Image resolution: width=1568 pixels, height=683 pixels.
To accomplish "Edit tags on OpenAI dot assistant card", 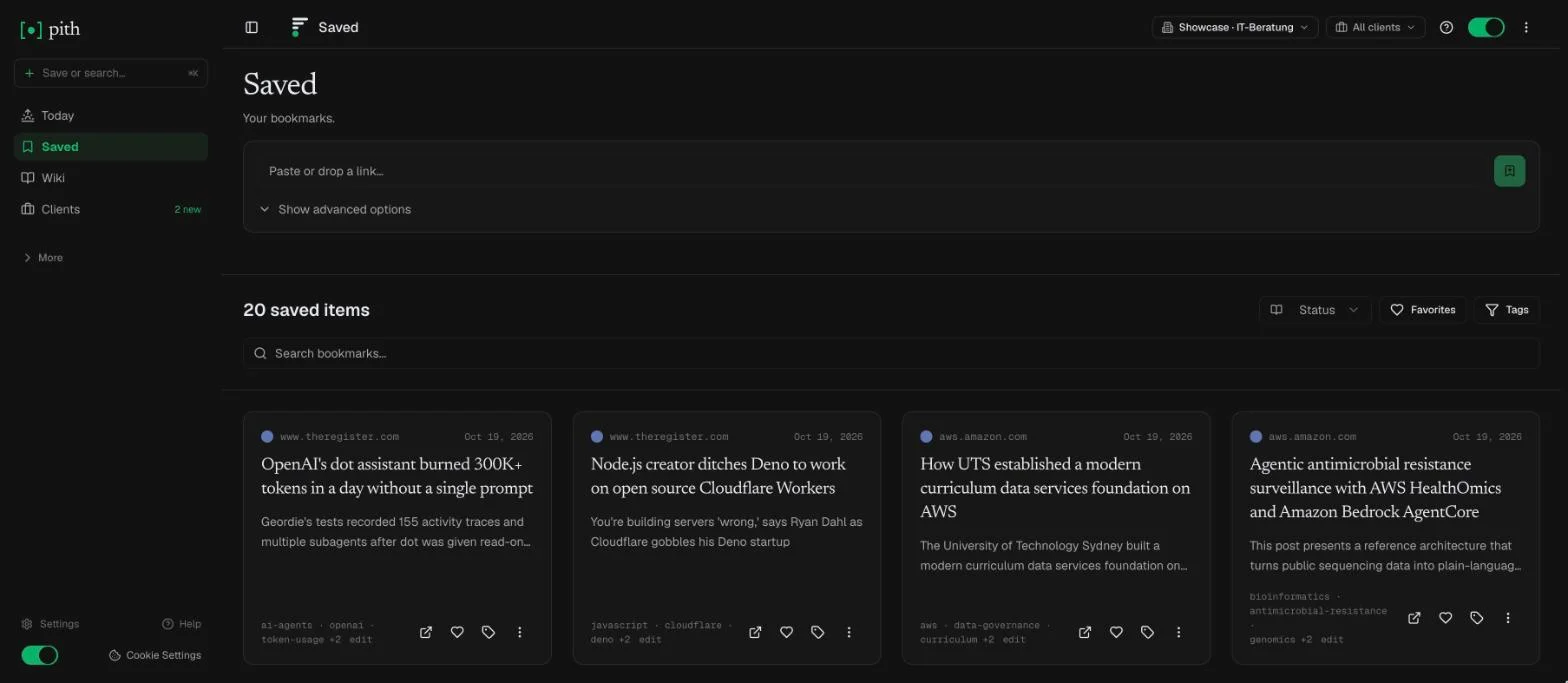I will point(360,639).
